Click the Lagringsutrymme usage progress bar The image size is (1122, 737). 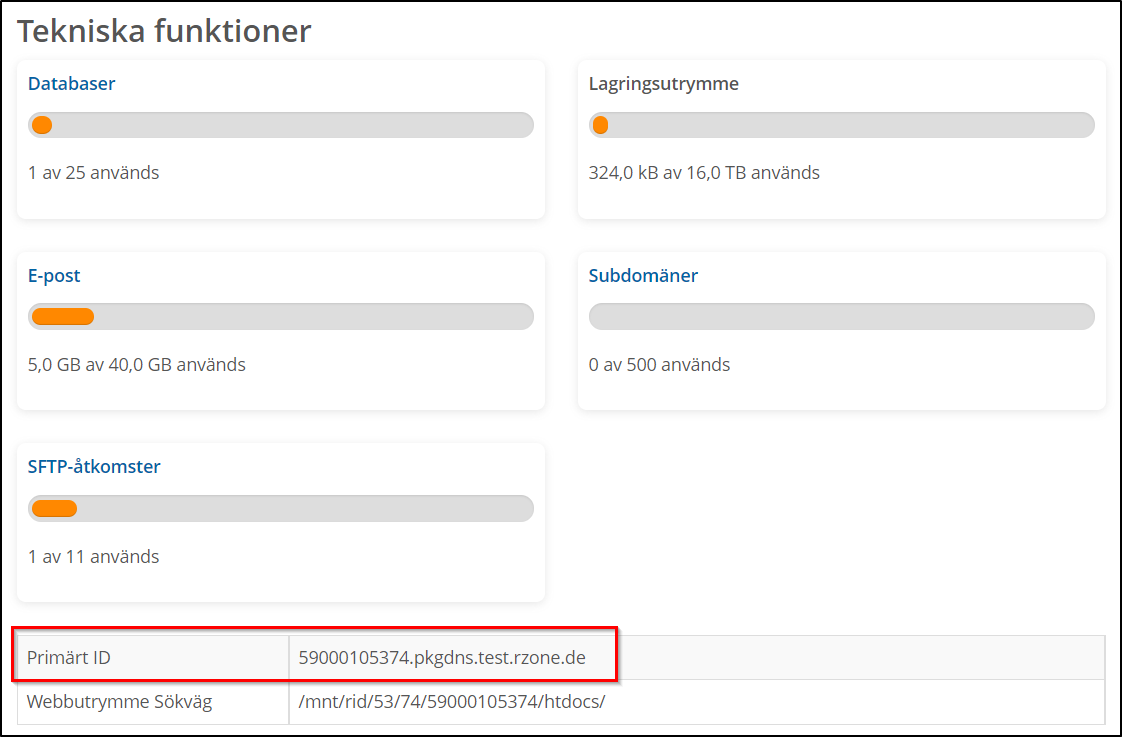[841, 125]
